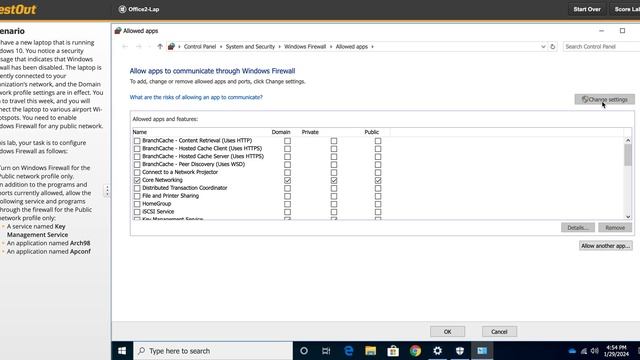Open the Windows Start menu
This screenshot has height=360, width=640.
(x=122, y=351)
